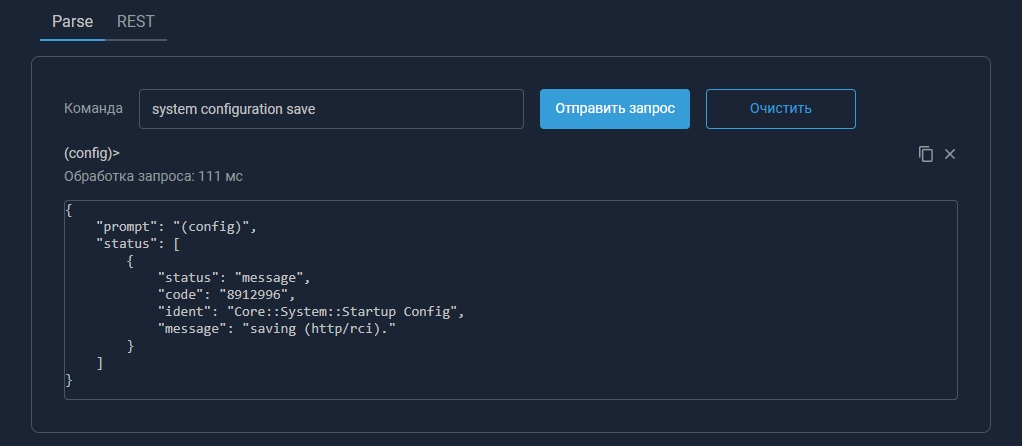The image size is (1022, 446).
Task: Click the closing square bracket in the JSON
Action: (x=99, y=363)
